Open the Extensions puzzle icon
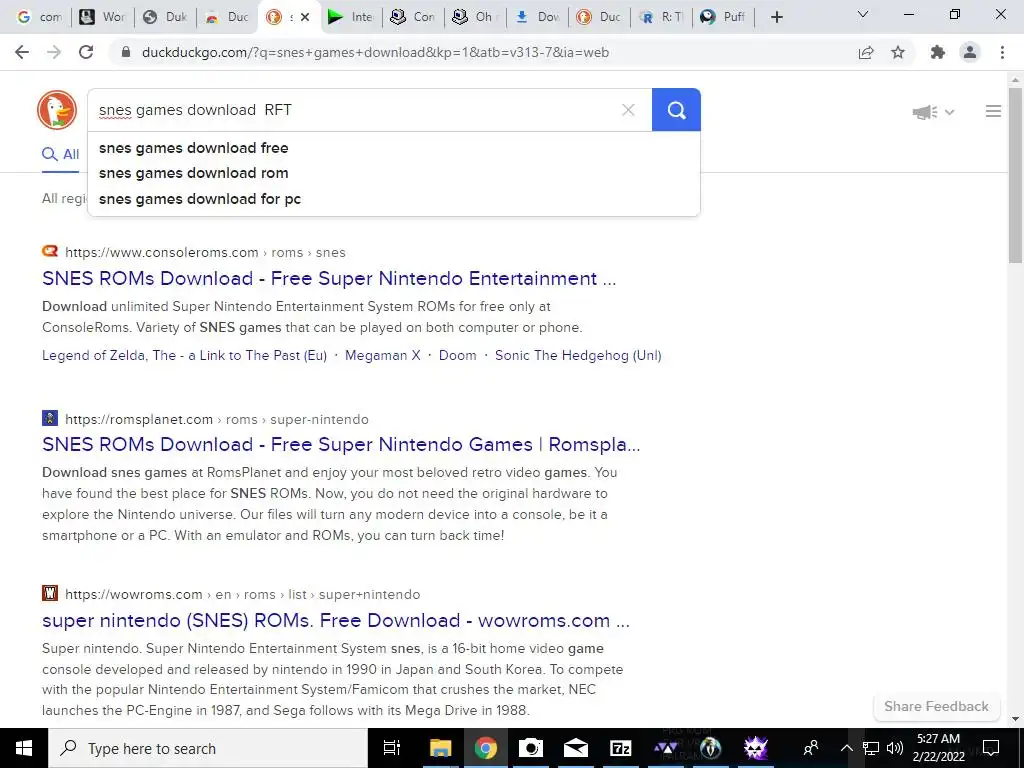The image size is (1024, 768). 938,52
